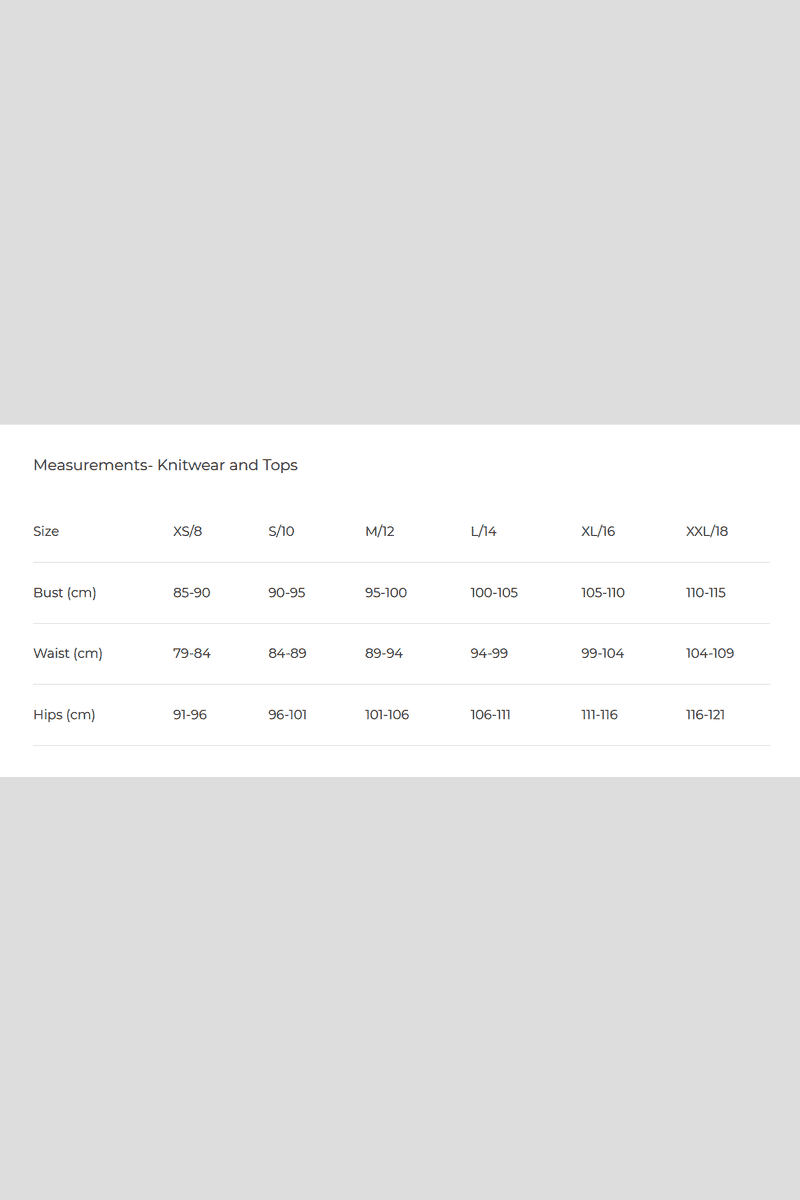Image resolution: width=800 pixels, height=1200 pixels.
Task: Click the Measurements- Knitwear and Tops heading
Action: point(165,465)
